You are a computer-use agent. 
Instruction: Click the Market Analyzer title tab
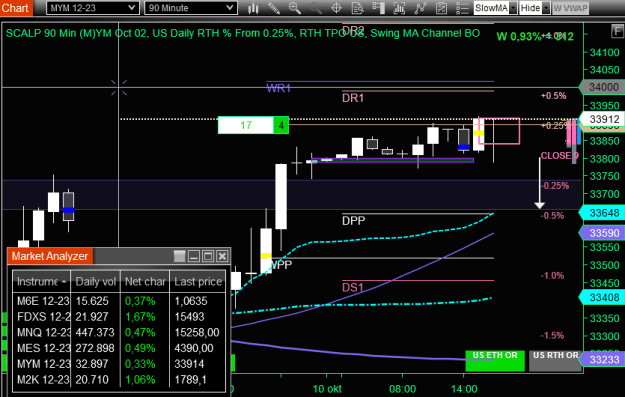click(x=50, y=256)
